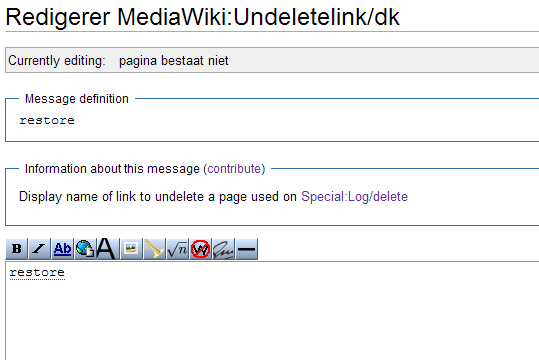539x360 pixels.
Task: Insert media file link trumpet icon
Action: point(154,249)
